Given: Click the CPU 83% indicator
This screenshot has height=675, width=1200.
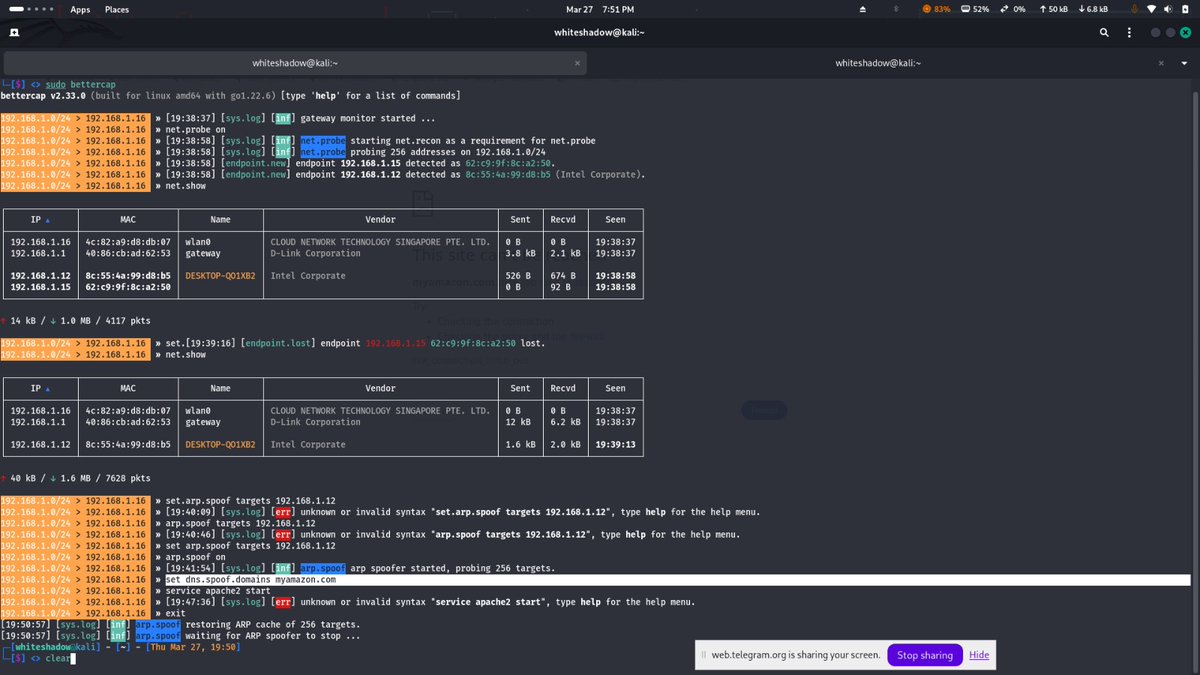Looking at the screenshot, I should [x=935, y=9].
